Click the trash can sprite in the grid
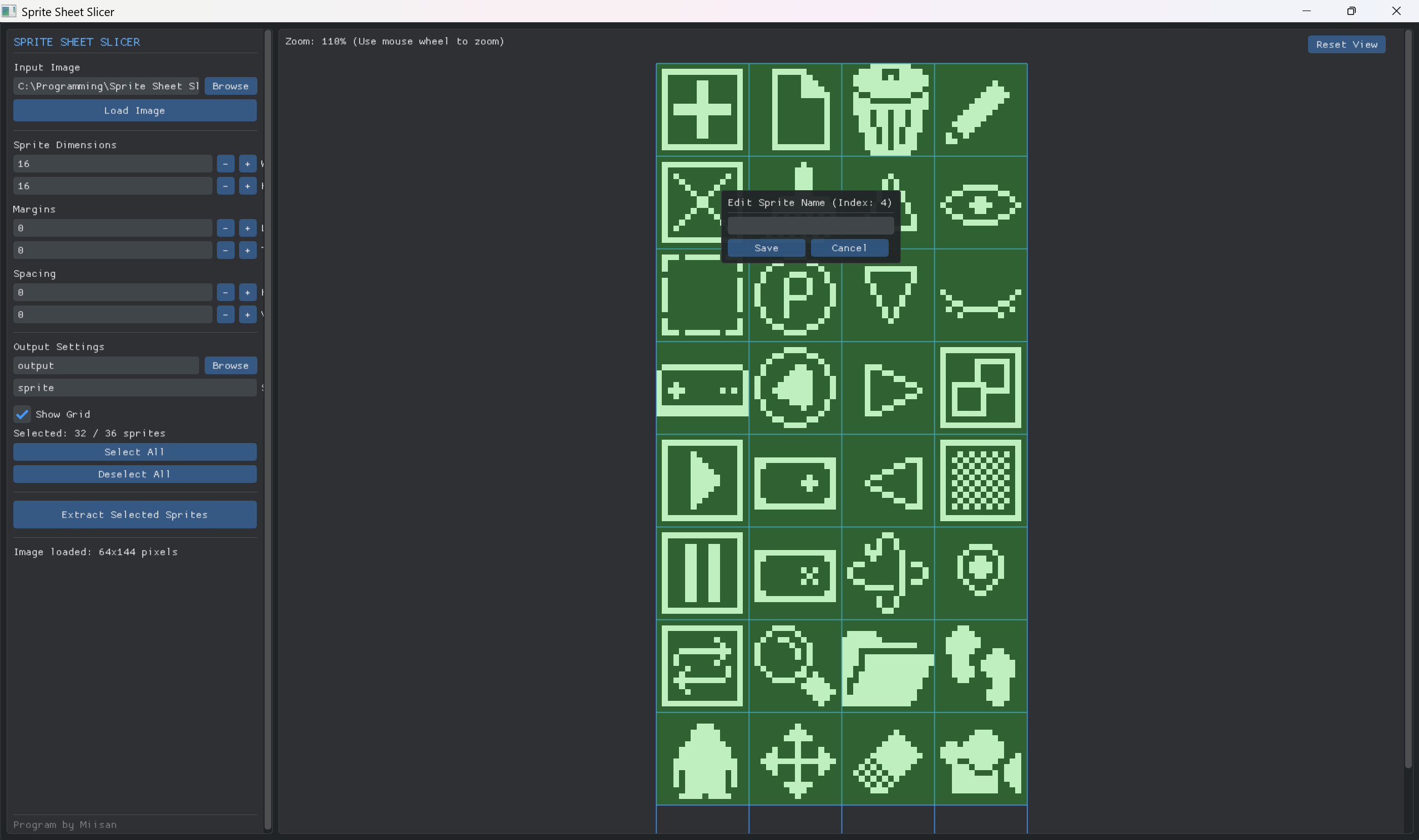Screen dimensions: 1419x840 (x=888, y=110)
